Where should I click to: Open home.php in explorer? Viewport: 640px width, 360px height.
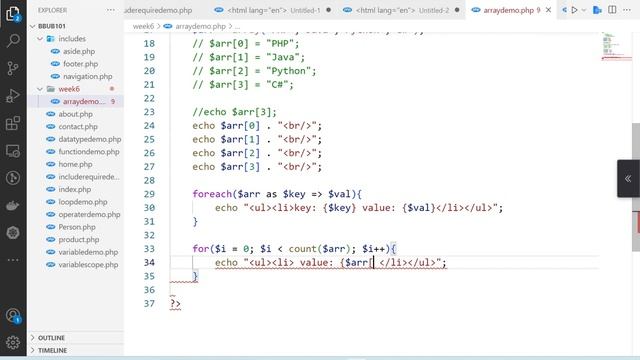click(x=76, y=164)
